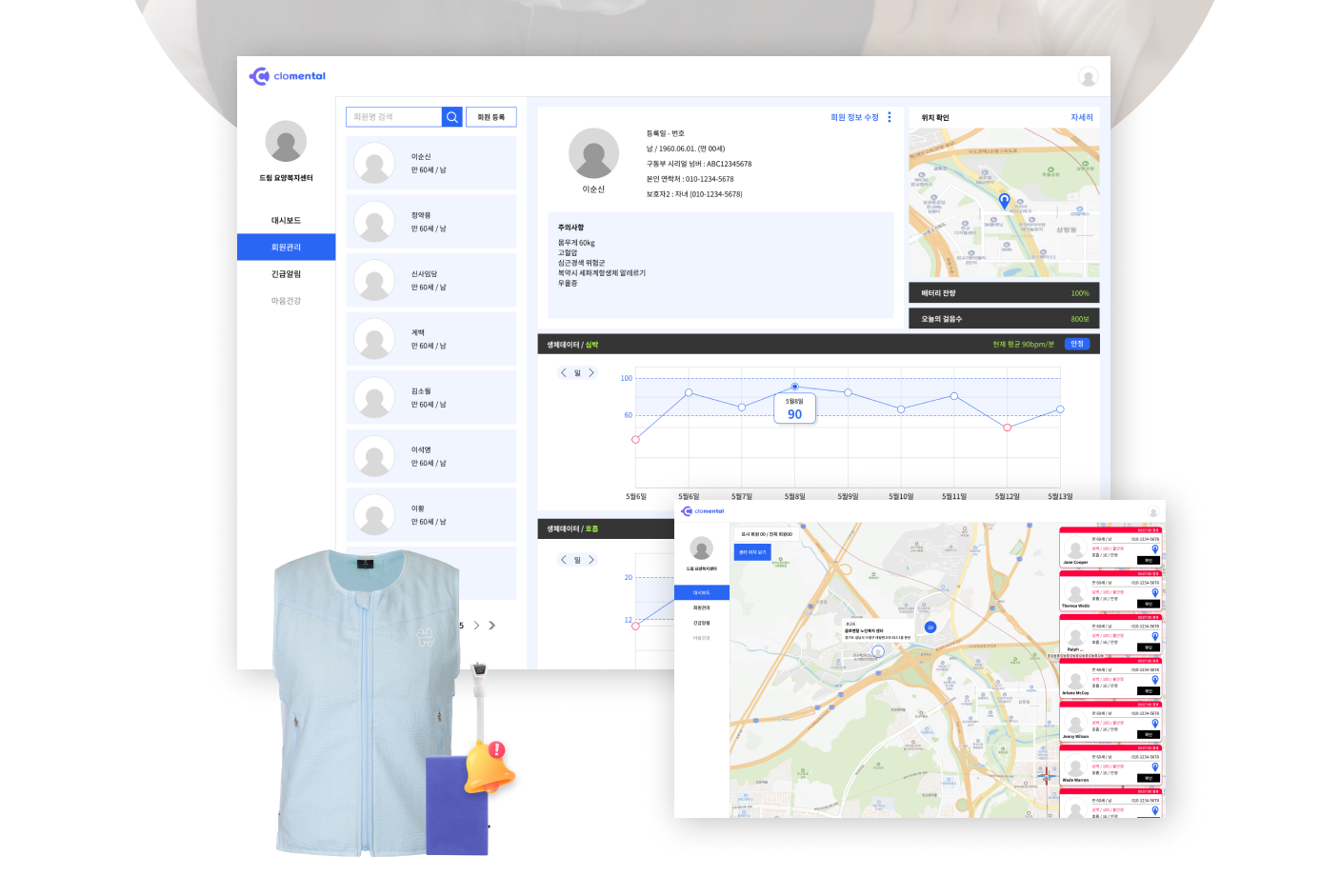Select member 정약용 from the list
The image size is (1340, 896).
coord(431,222)
